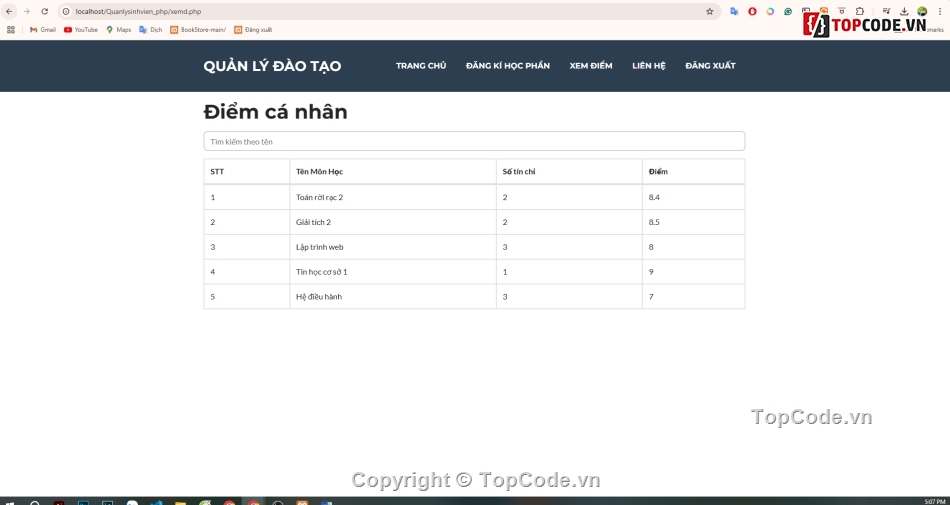The image size is (950, 505).
Task: Select the Giải tích 2 cell
Action: [393, 222]
